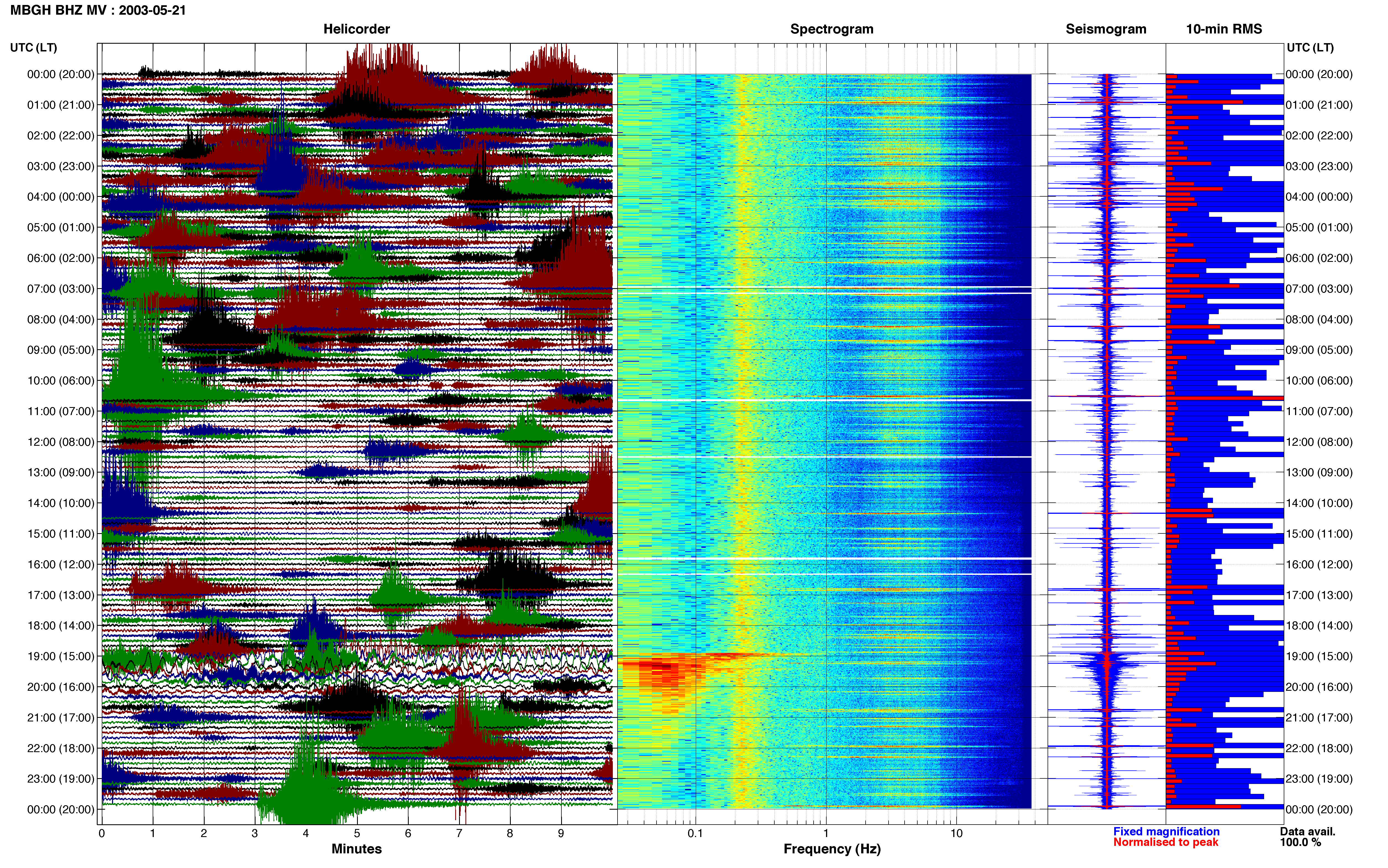Click the left axis label '15:00 (11:00)'
This screenshot has width=1388, height=868.
tap(60, 534)
